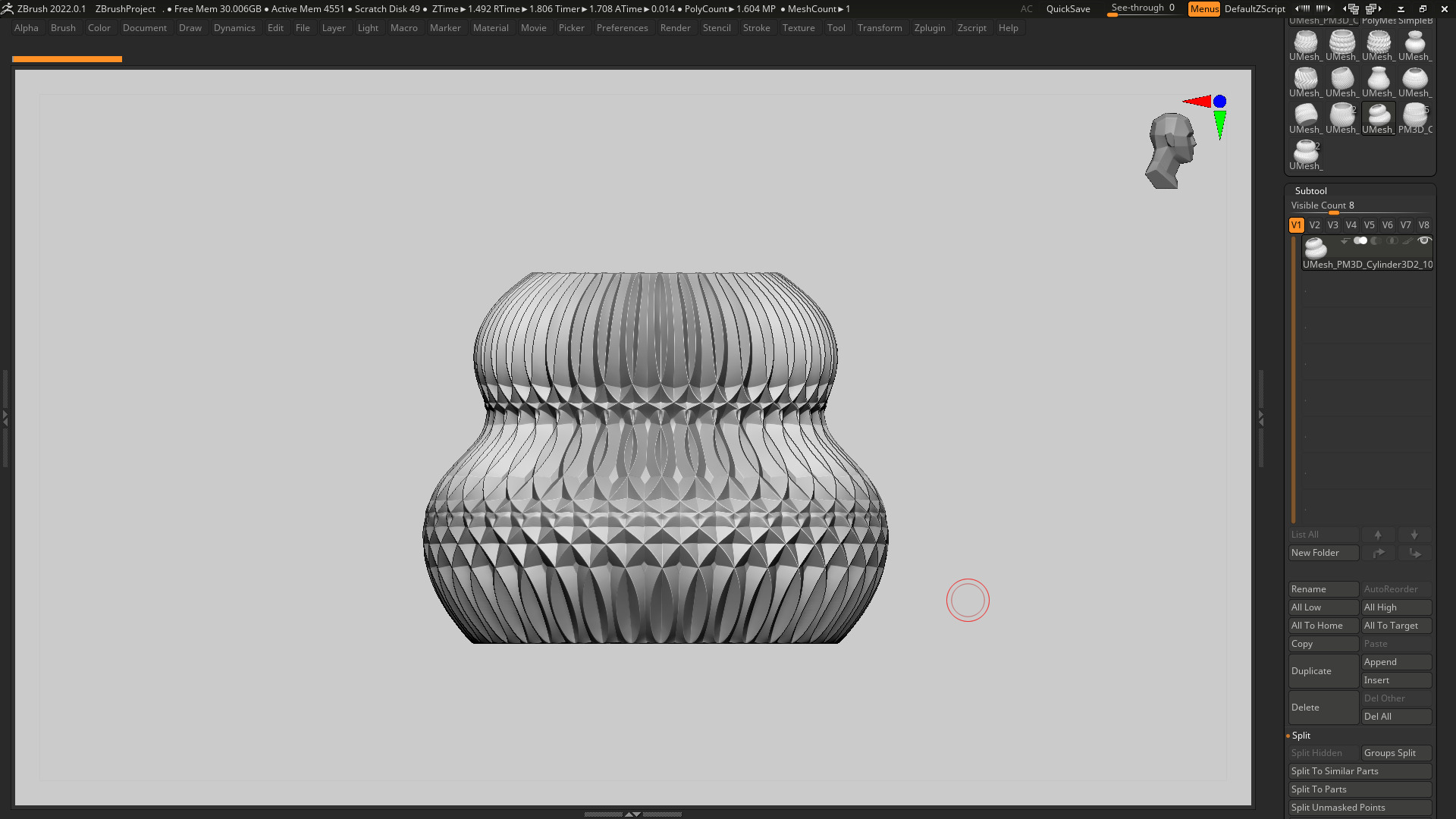The height and width of the screenshot is (819, 1456).
Task: Click the curved arrow beside New Folder
Action: click(x=1378, y=553)
